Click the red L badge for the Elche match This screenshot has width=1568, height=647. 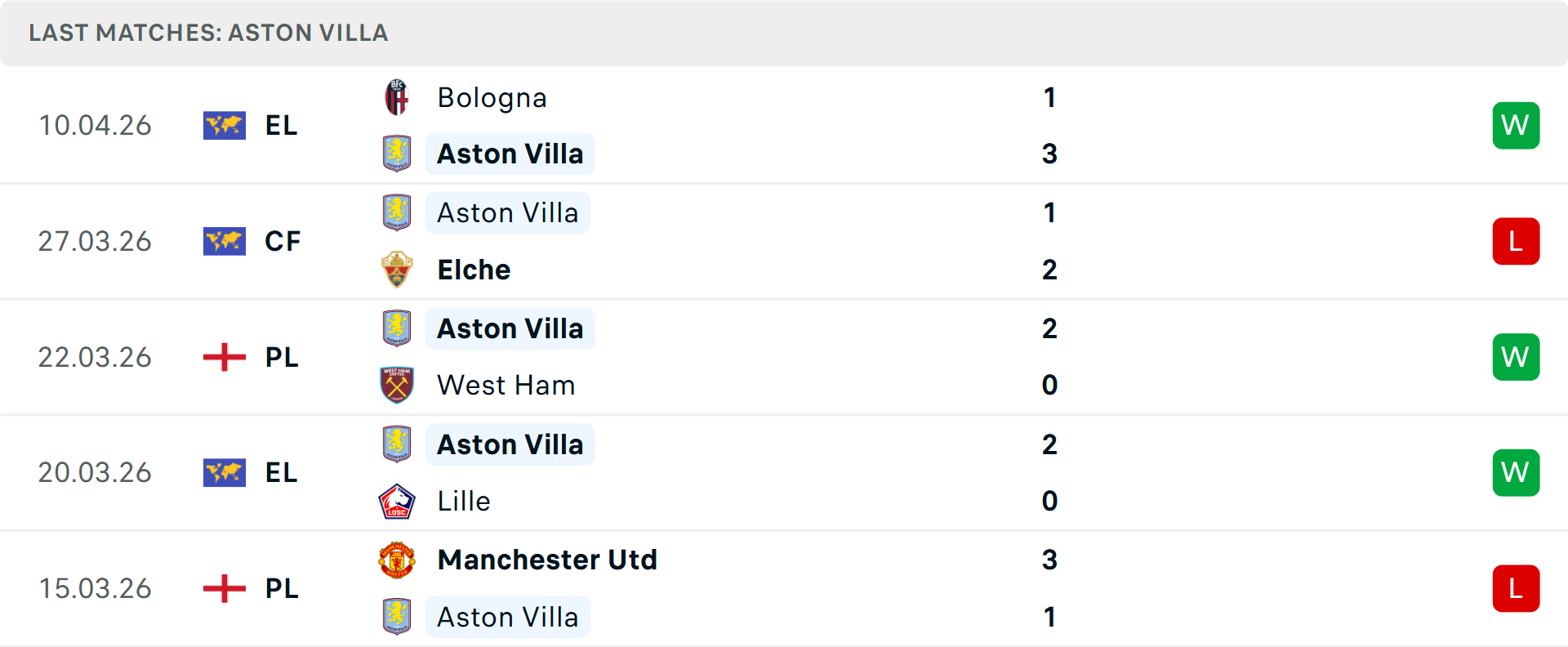(1517, 241)
